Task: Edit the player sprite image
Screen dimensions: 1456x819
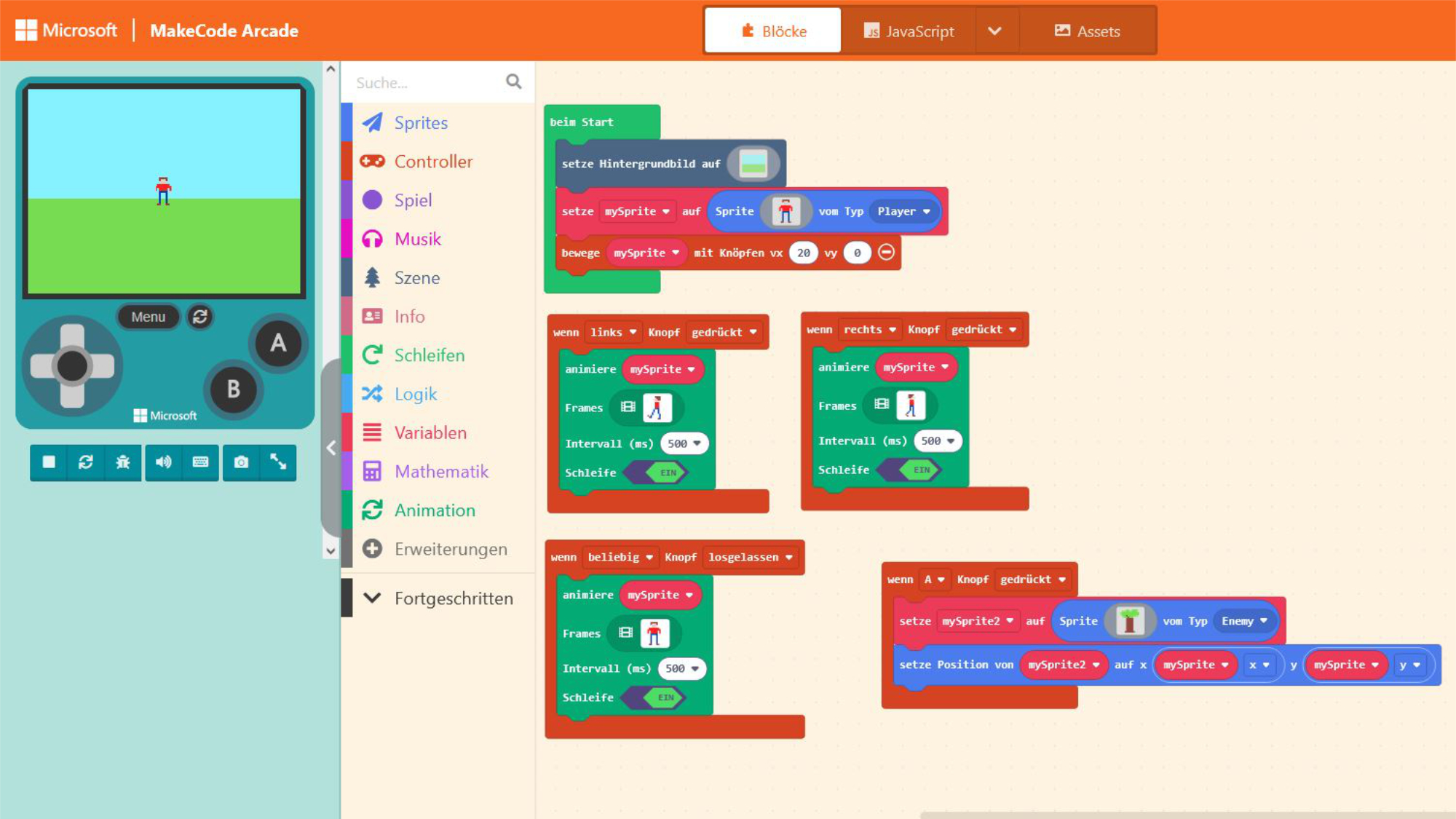Action: 786,211
